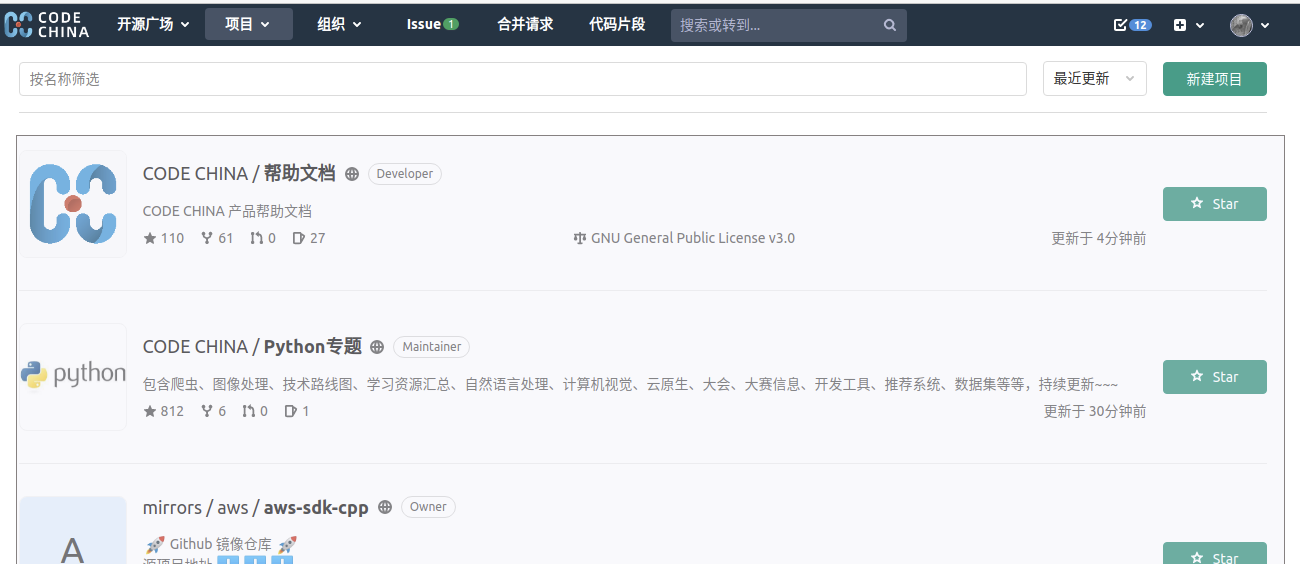Click the 812 stars icon of Python专题
Screen dimensions: 1300x564
point(150,411)
